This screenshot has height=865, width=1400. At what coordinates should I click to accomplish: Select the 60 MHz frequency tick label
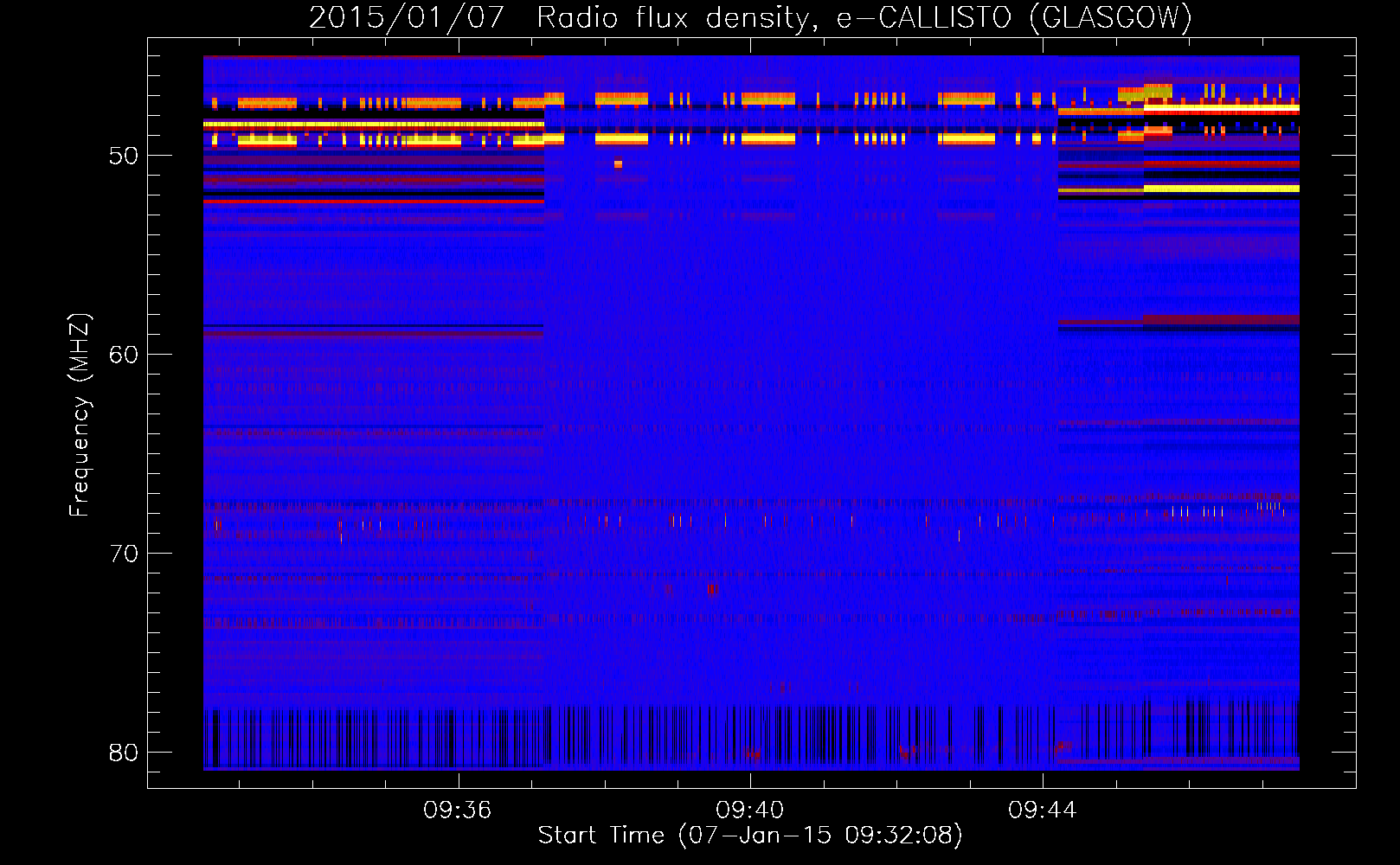click(124, 355)
